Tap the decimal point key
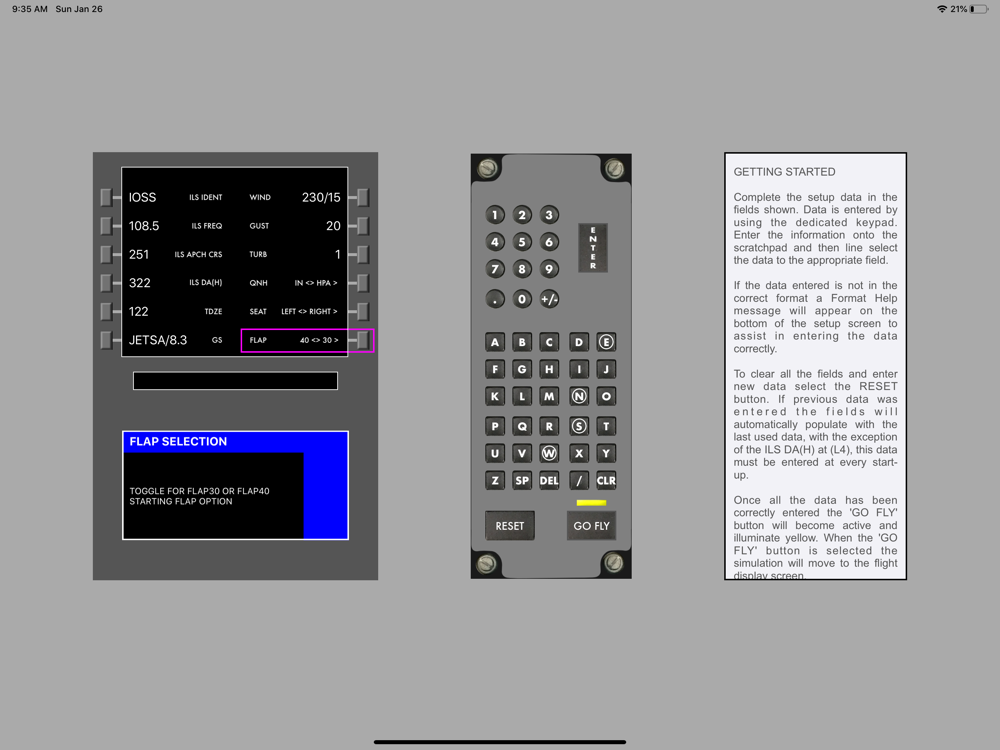1000x750 pixels. pyautogui.click(x=495, y=299)
